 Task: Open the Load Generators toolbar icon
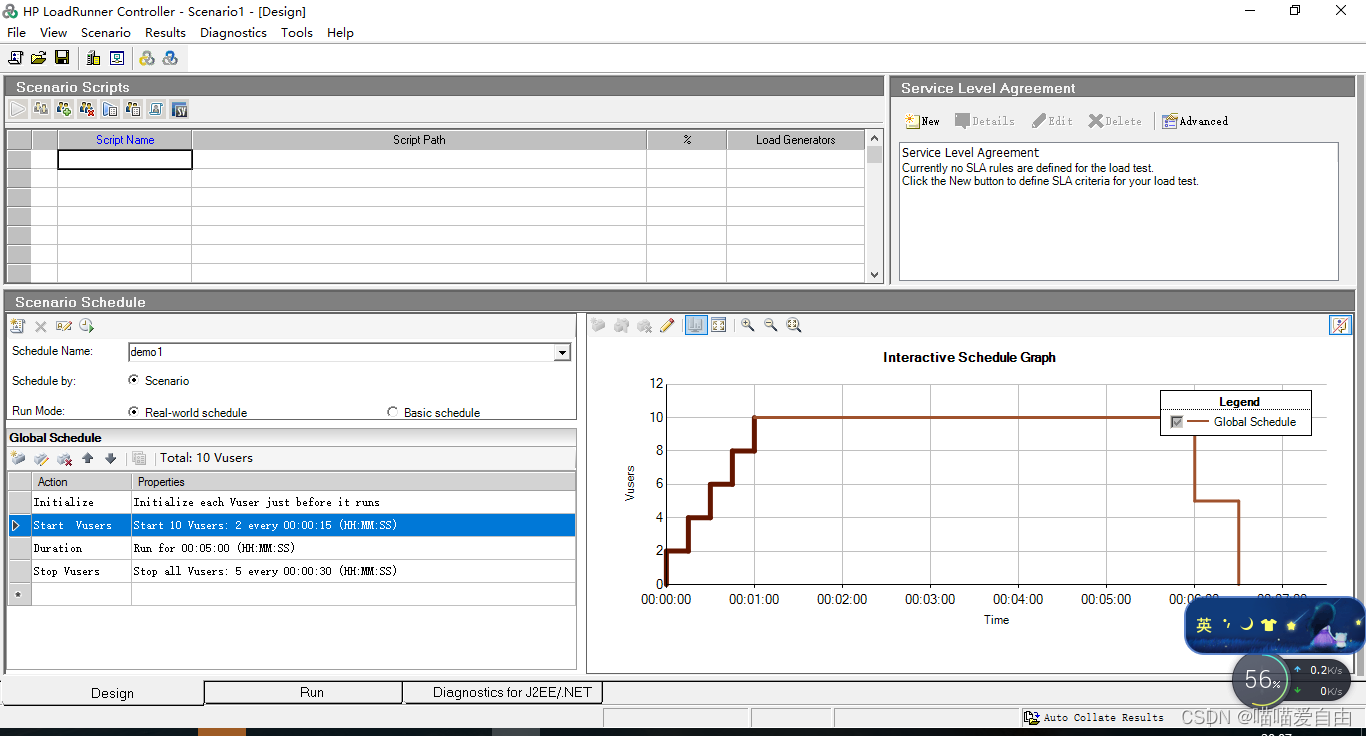tap(93, 58)
